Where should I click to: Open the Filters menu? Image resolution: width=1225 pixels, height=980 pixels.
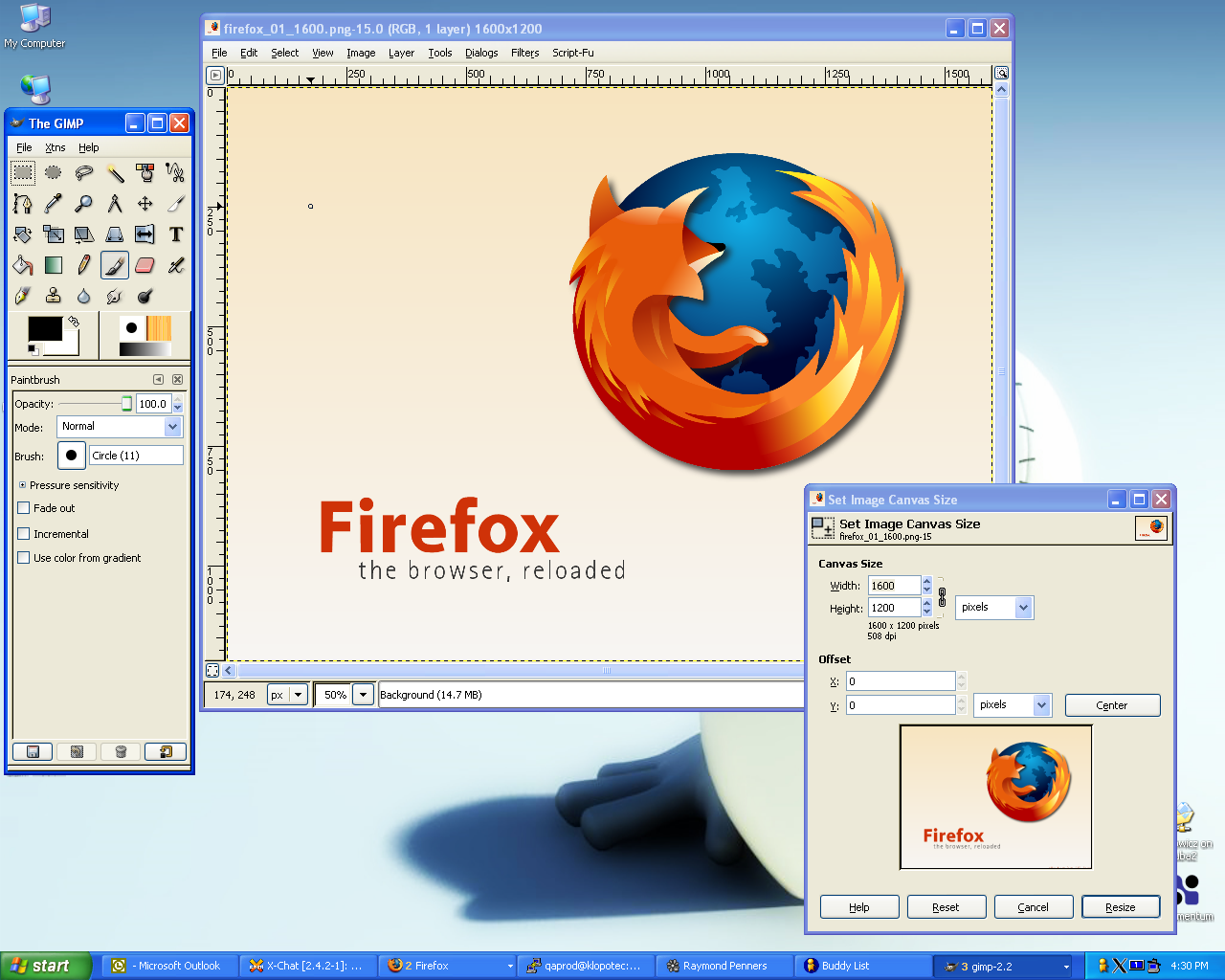[x=524, y=53]
